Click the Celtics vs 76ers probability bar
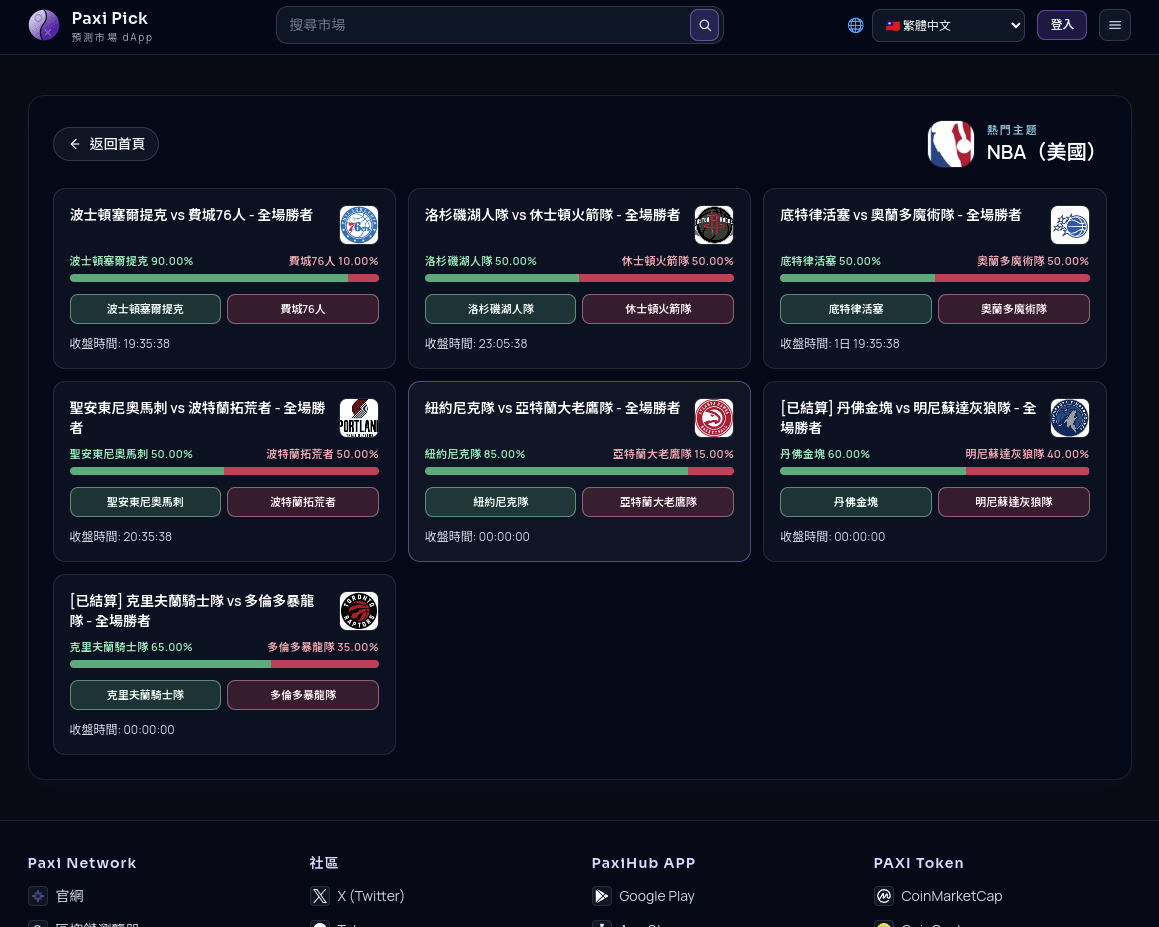Screen dimensions: 1159x927 pos(224,278)
